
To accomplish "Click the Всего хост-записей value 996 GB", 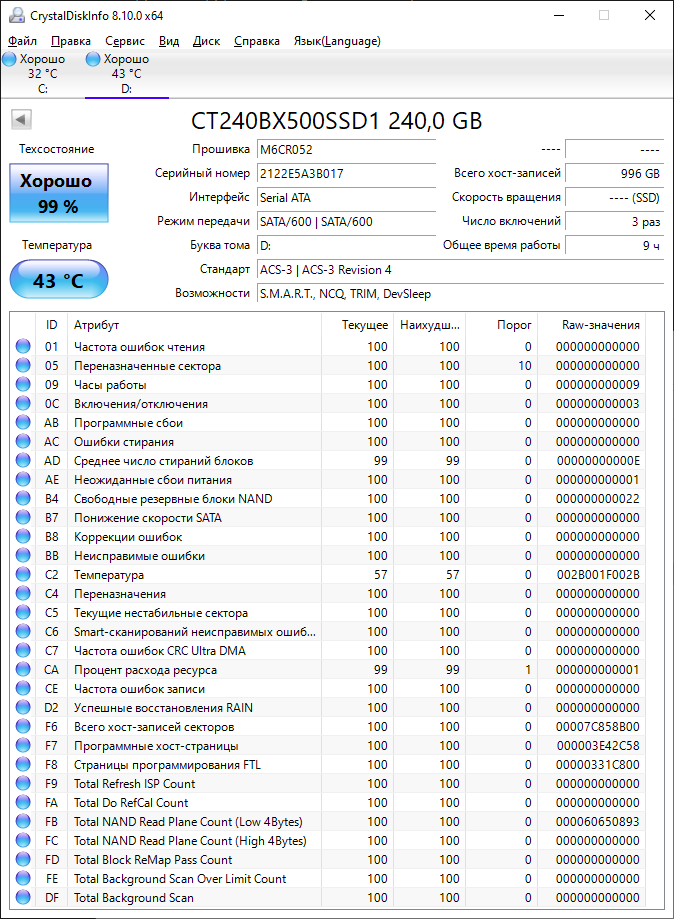I will 614,173.
